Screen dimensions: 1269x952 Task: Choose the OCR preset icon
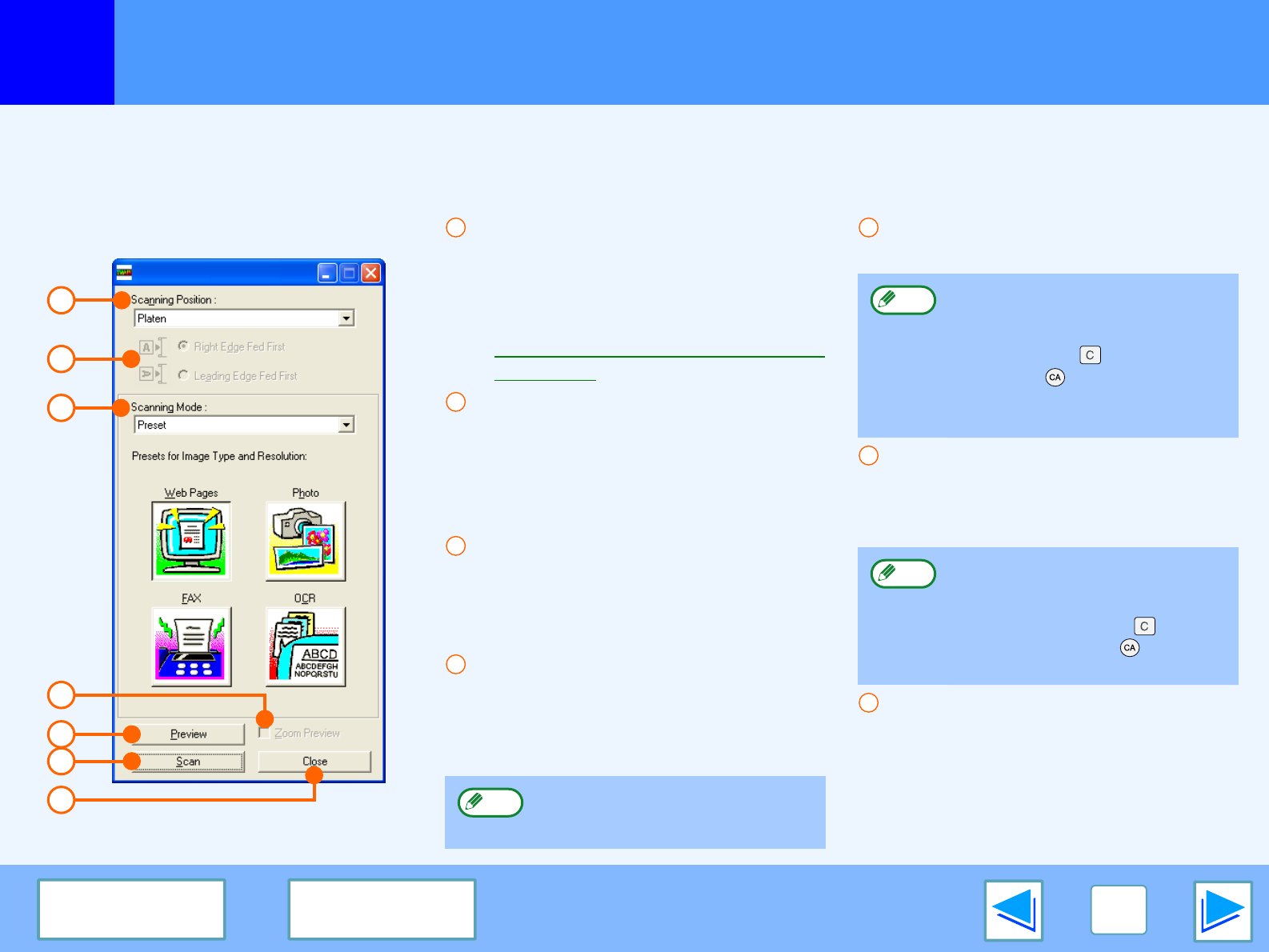pyautogui.click(x=306, y=646)
